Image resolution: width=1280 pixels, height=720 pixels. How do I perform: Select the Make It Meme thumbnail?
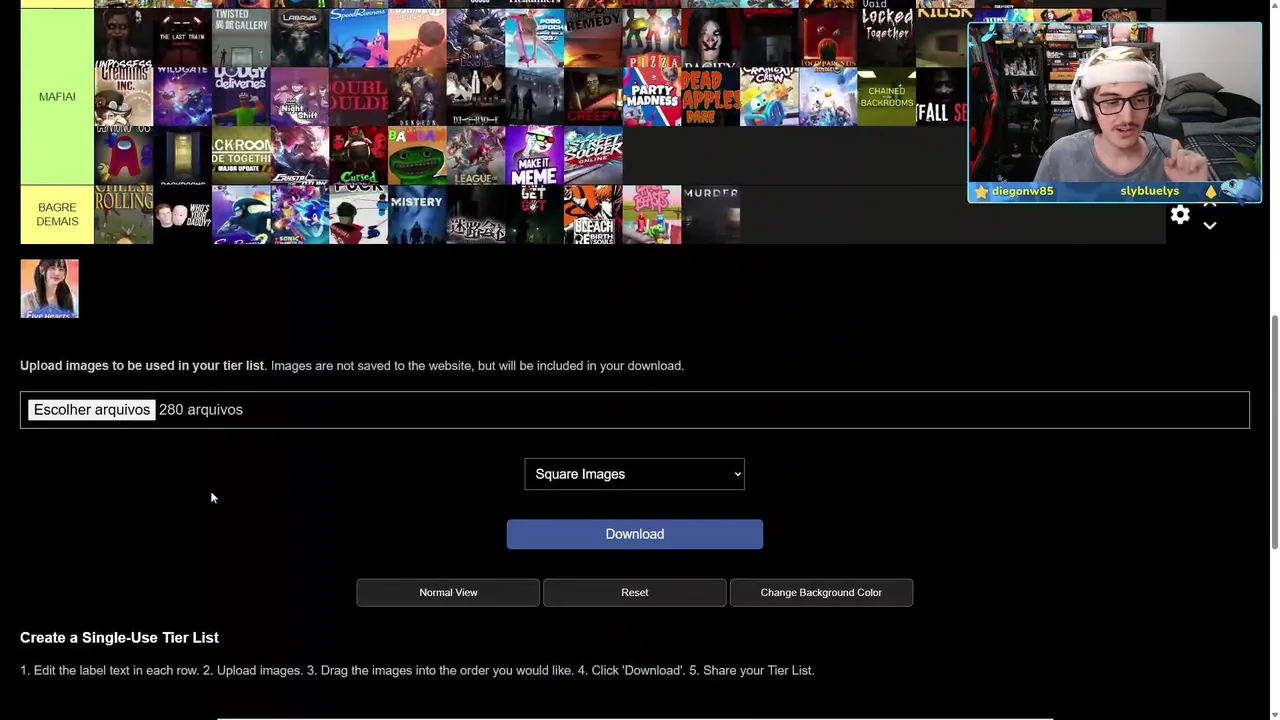tap(534, 155)
